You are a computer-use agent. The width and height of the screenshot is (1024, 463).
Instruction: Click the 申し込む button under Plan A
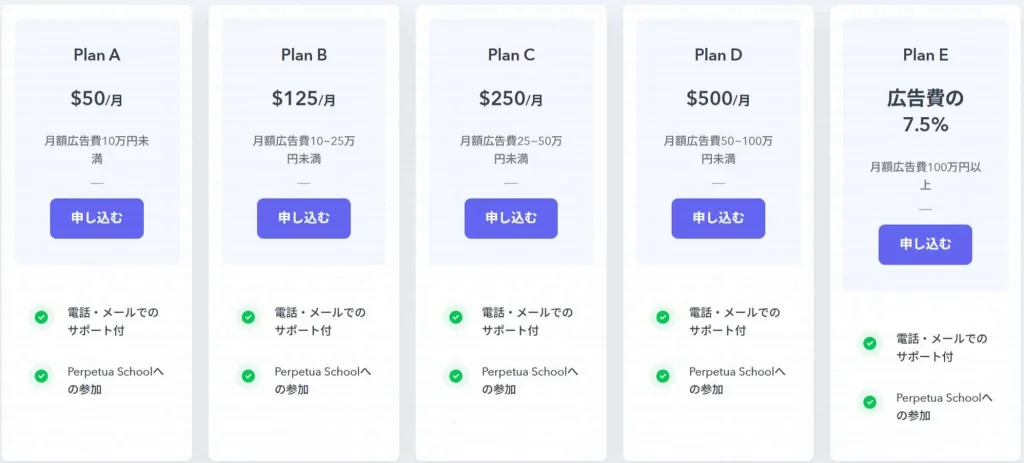pyautogui.click(x=97, y=218)
